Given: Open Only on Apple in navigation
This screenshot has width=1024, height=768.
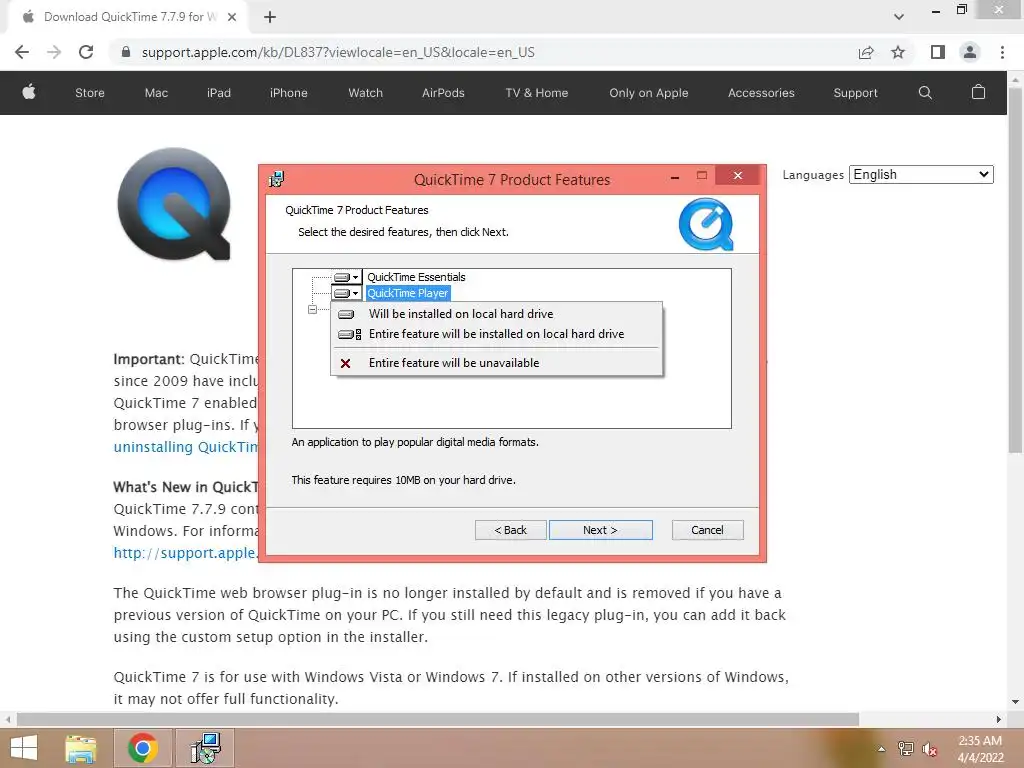Looking at the screenshot, I should pyautogui.click(x=648, y=93).
